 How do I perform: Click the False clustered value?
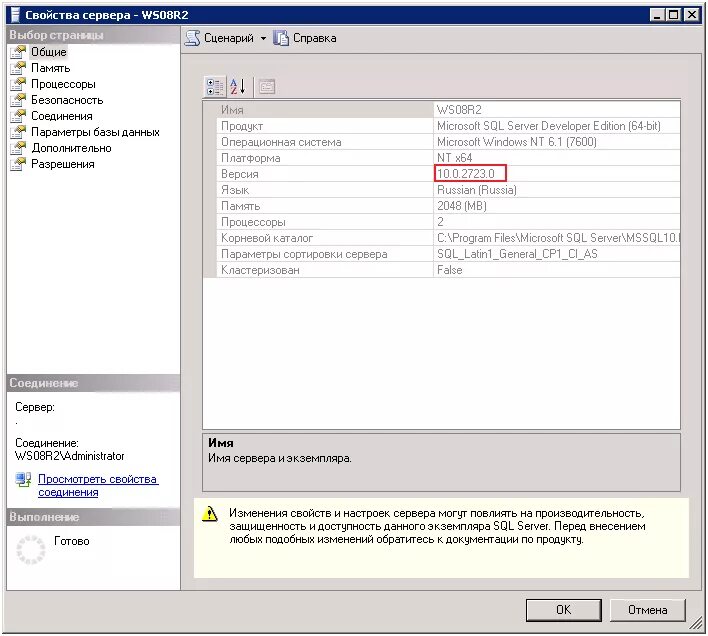(x=449, y=270)
